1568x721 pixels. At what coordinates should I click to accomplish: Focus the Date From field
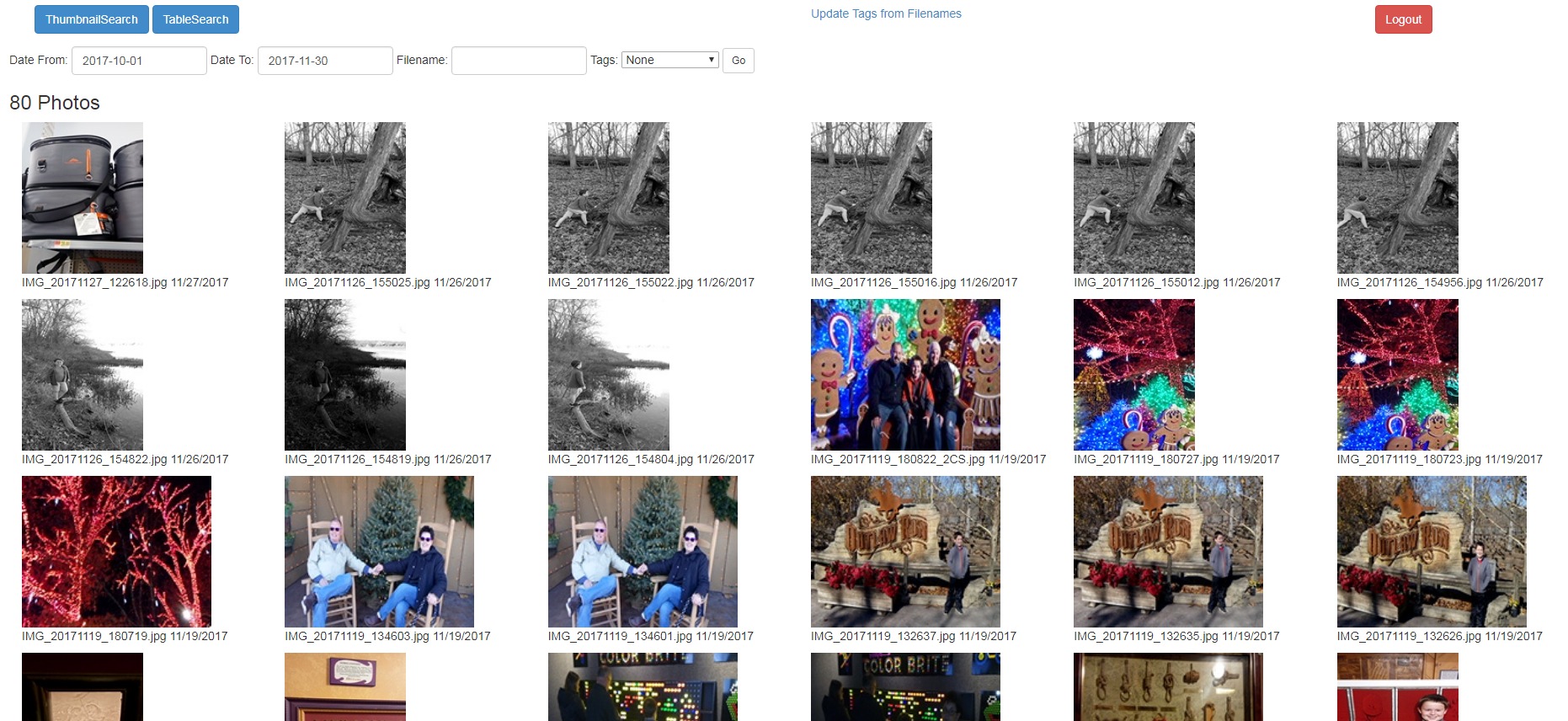pos(139,61)
